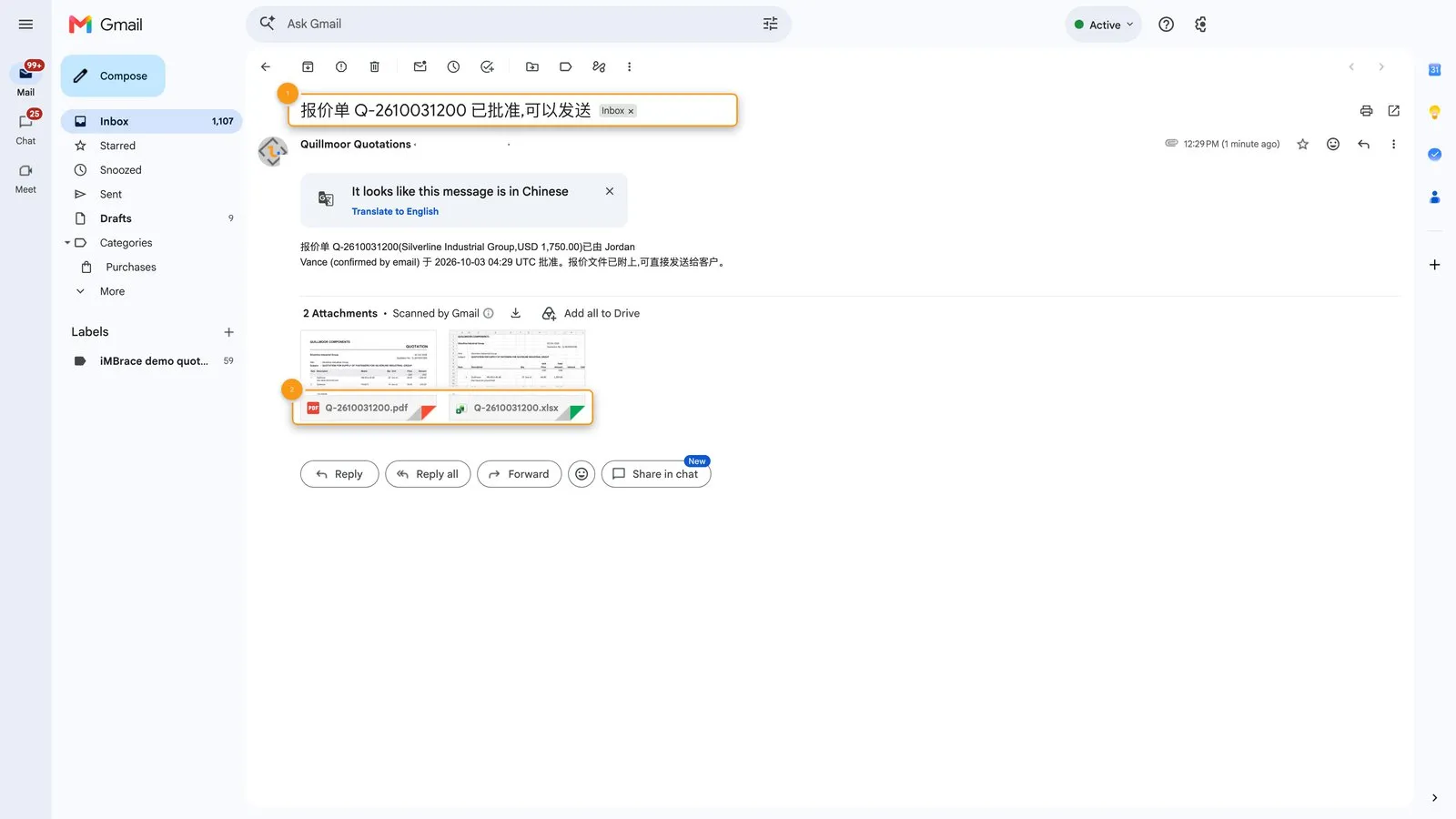Open the toolbar's three-dot More menu

click(x=629, y=66)
